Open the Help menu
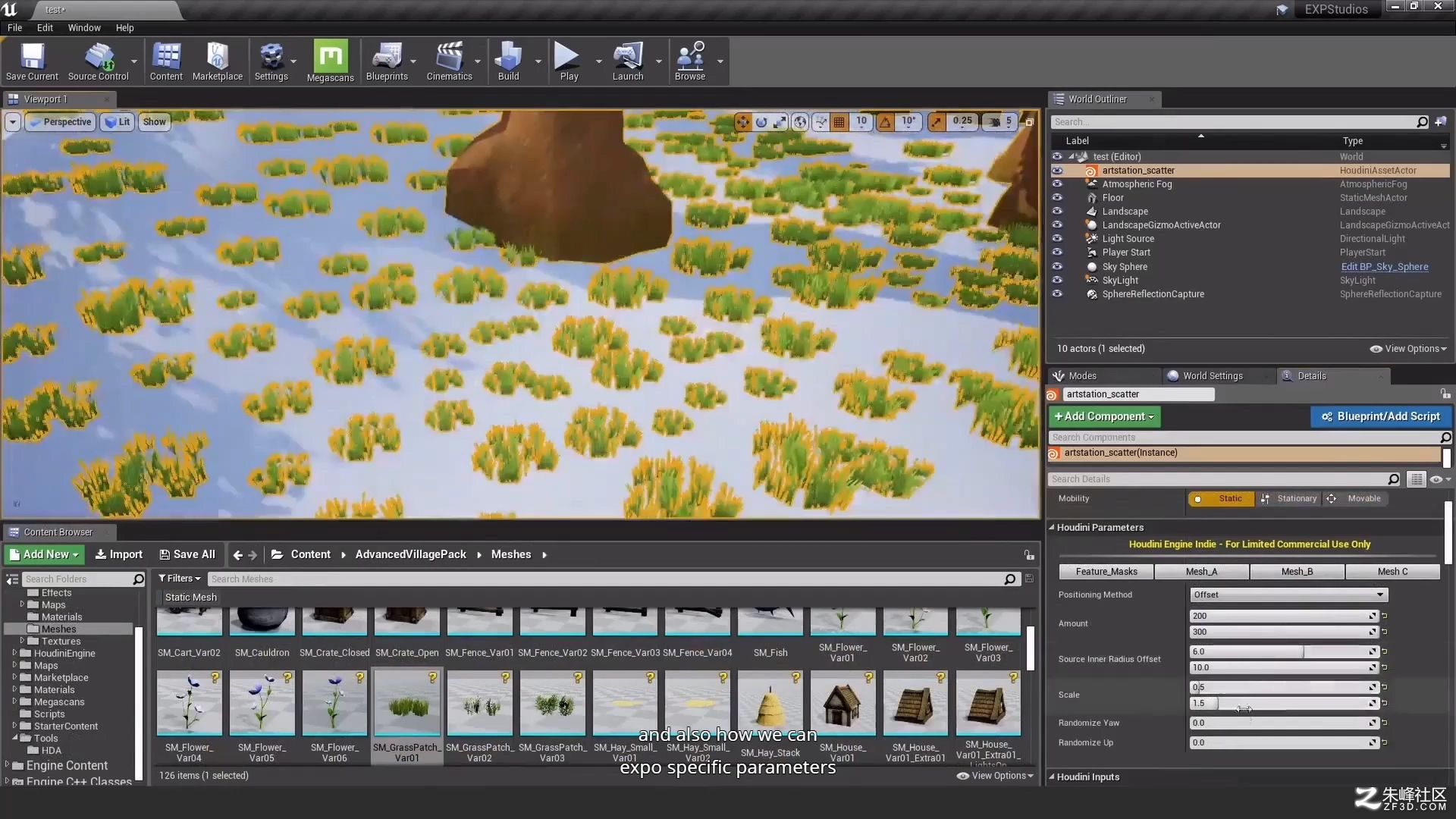This screenshot has height=819, width=1456. pos(124,28)
